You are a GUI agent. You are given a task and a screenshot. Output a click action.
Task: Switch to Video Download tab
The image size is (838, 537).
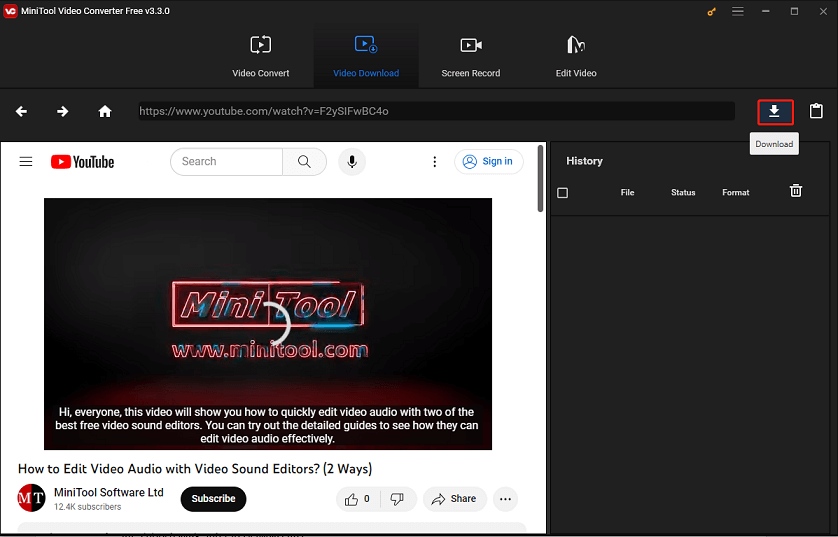point(366,57)
